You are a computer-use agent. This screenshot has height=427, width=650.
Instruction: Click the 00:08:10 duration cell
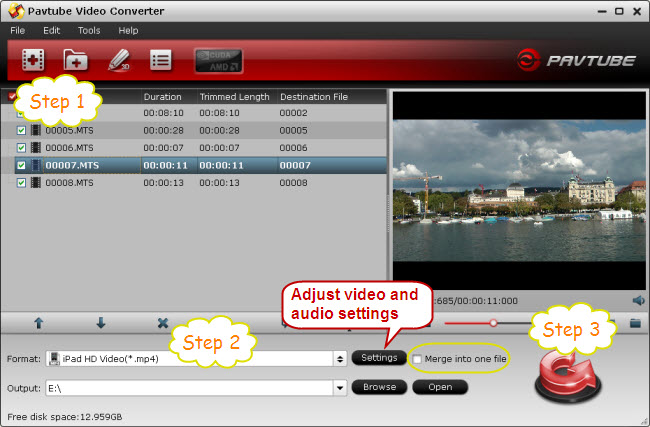(163, 113)
